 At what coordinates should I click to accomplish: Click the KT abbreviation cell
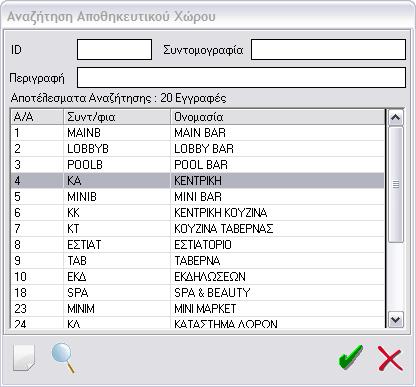pos(117,229)
